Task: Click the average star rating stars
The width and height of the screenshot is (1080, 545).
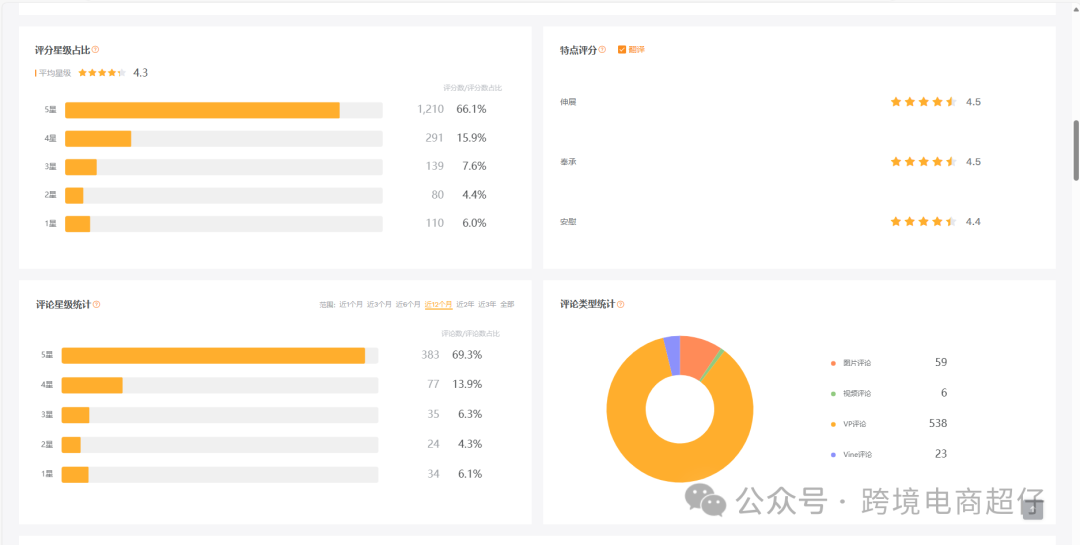Action: click(102, 73)
